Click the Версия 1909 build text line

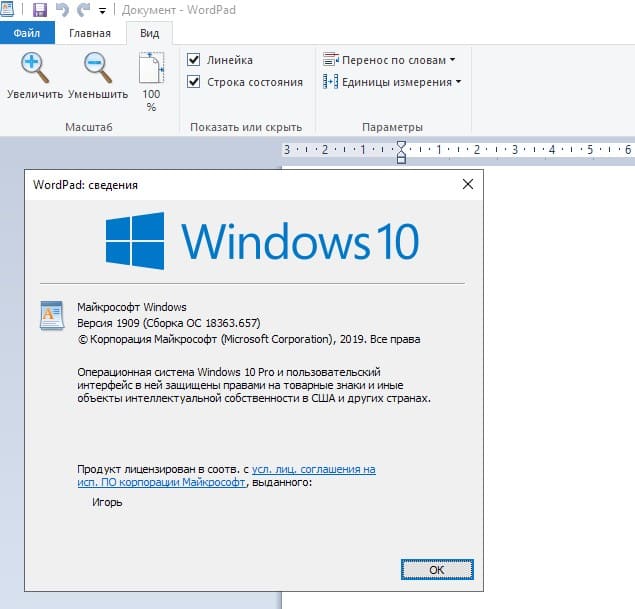click(x=168, y=323)
